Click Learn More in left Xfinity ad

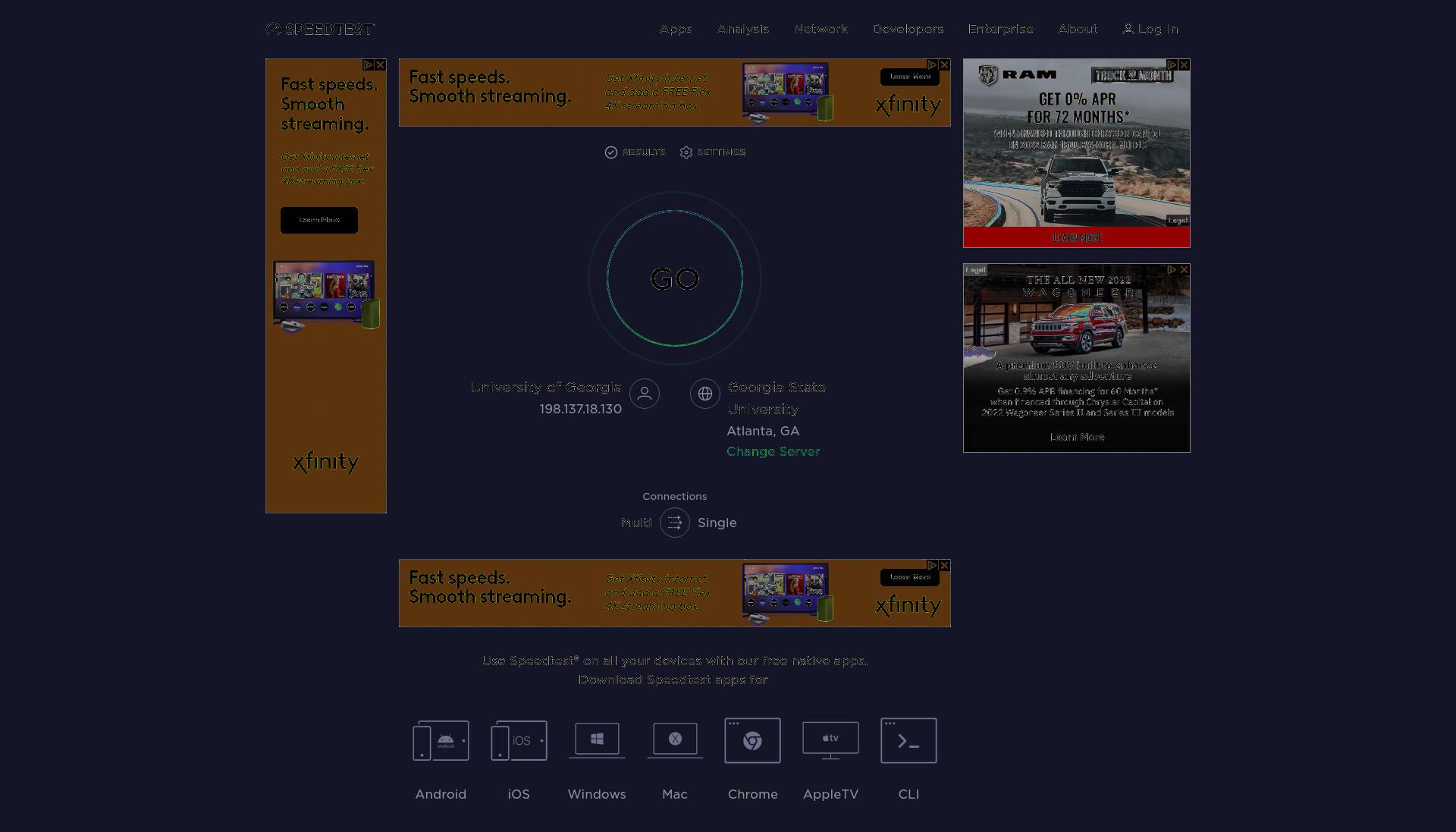coord(319,220)
